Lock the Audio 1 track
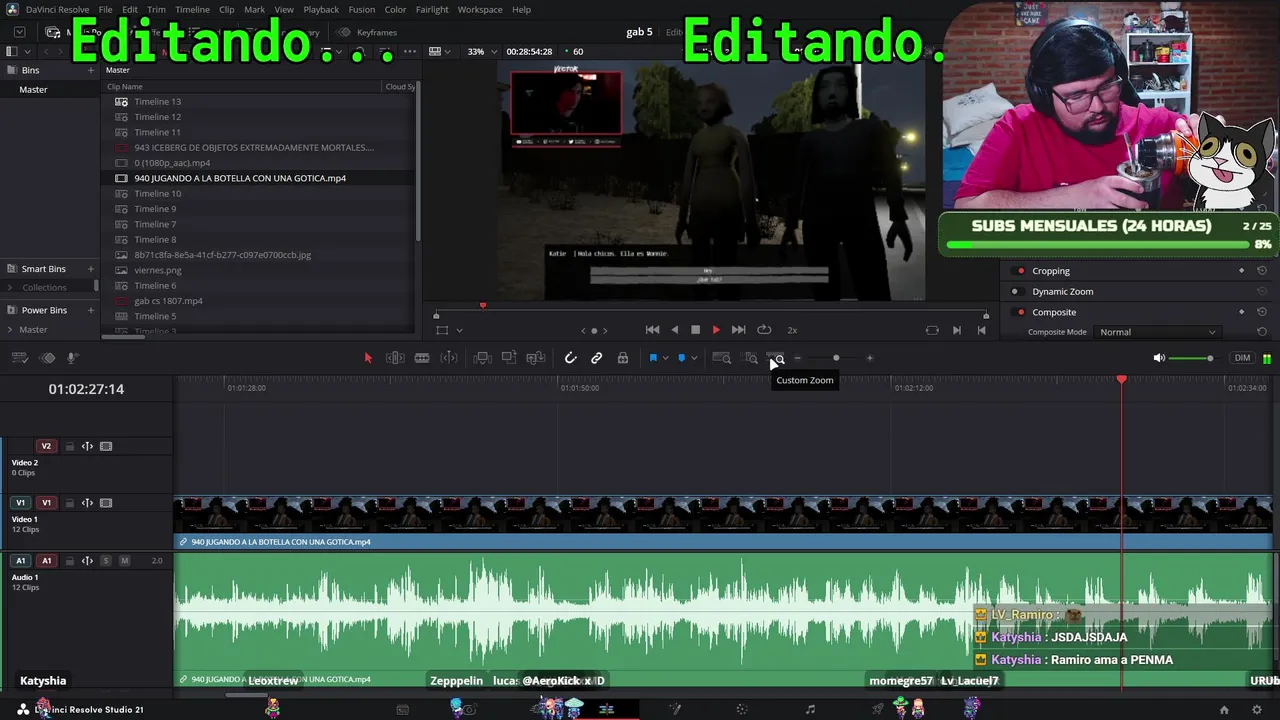1280x720 pixels. tap(69, 561)
